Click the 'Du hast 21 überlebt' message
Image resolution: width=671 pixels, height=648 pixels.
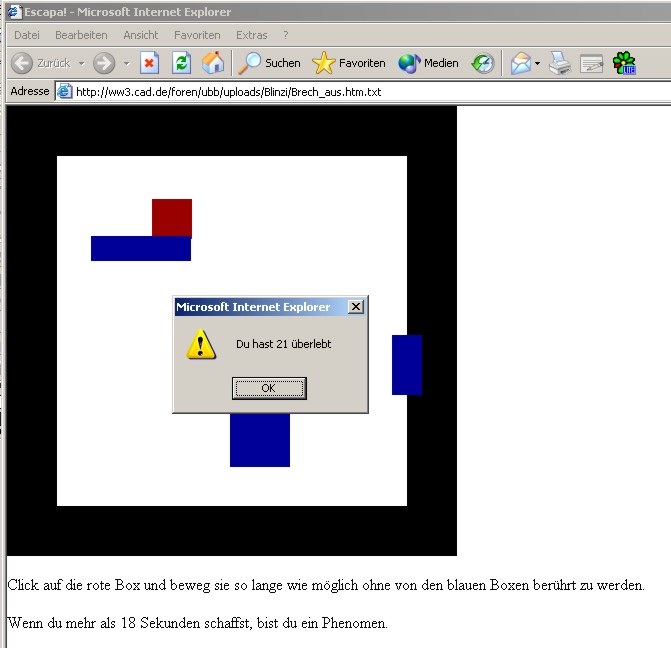284,344
